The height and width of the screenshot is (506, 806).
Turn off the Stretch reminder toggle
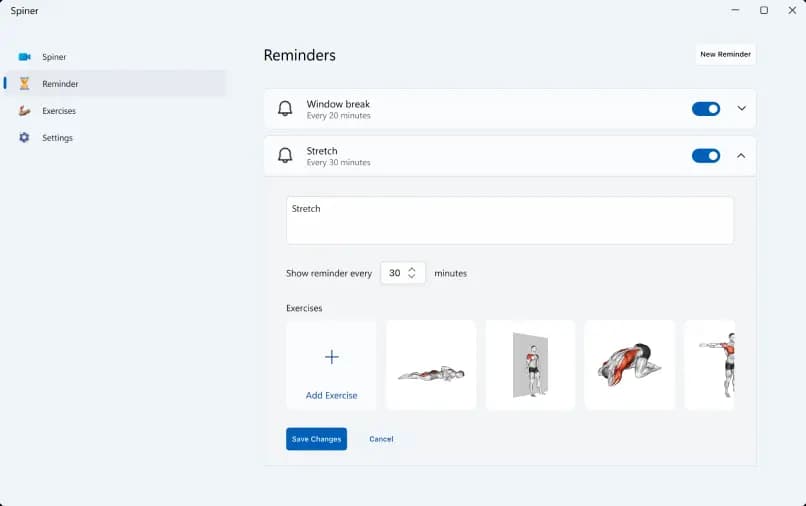pyautogui.click(x=705, y=156)
